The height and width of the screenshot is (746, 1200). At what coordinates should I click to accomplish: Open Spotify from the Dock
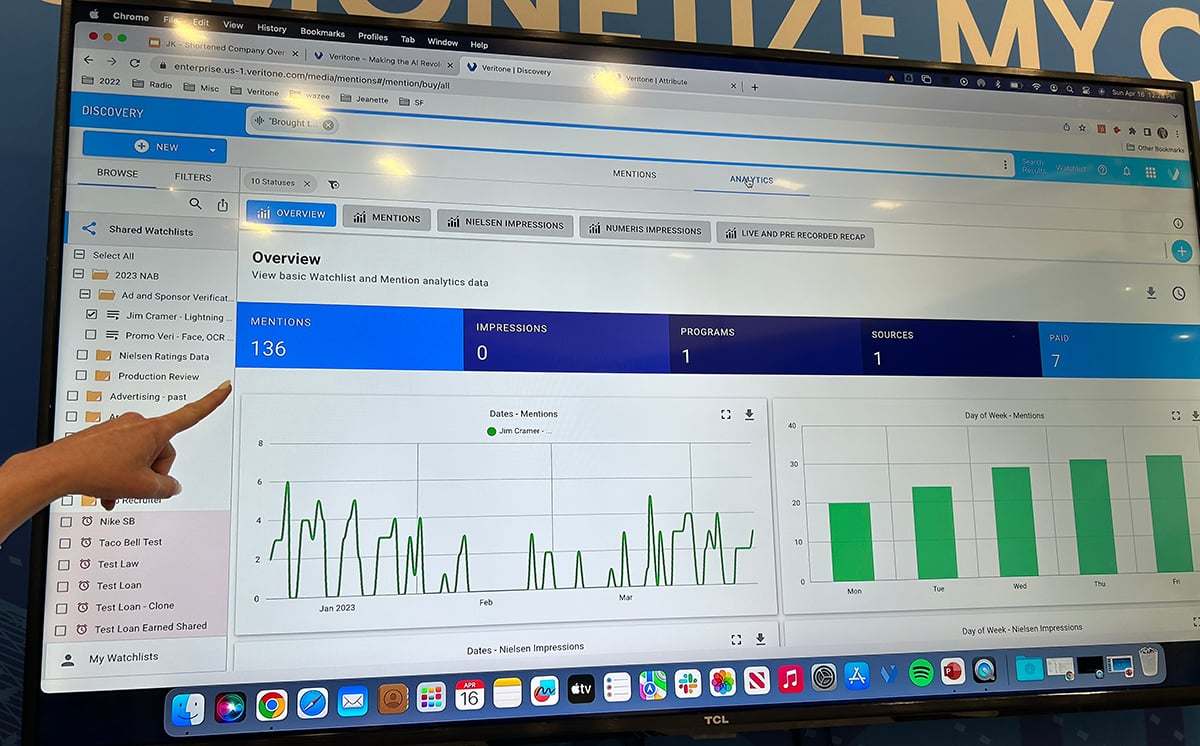click(921, 674)
